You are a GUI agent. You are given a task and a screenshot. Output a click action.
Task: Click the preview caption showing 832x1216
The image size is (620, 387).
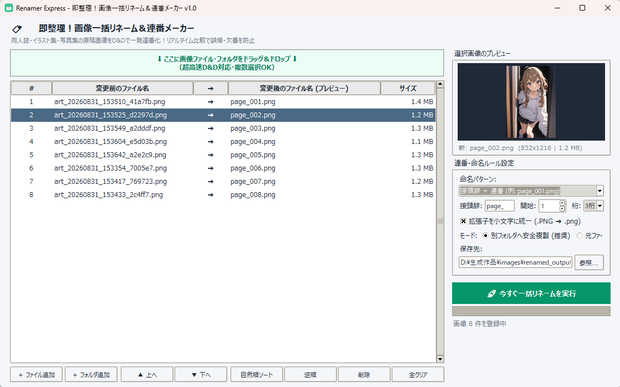point(520,148)
